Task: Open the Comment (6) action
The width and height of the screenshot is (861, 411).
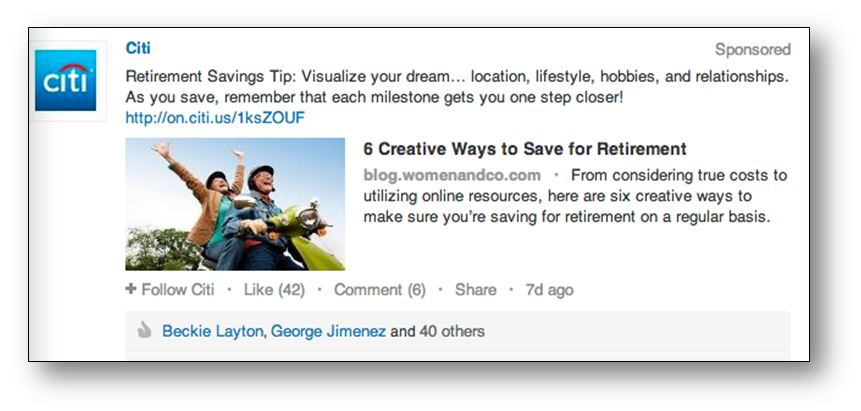Action: click(x=380, y=290)
